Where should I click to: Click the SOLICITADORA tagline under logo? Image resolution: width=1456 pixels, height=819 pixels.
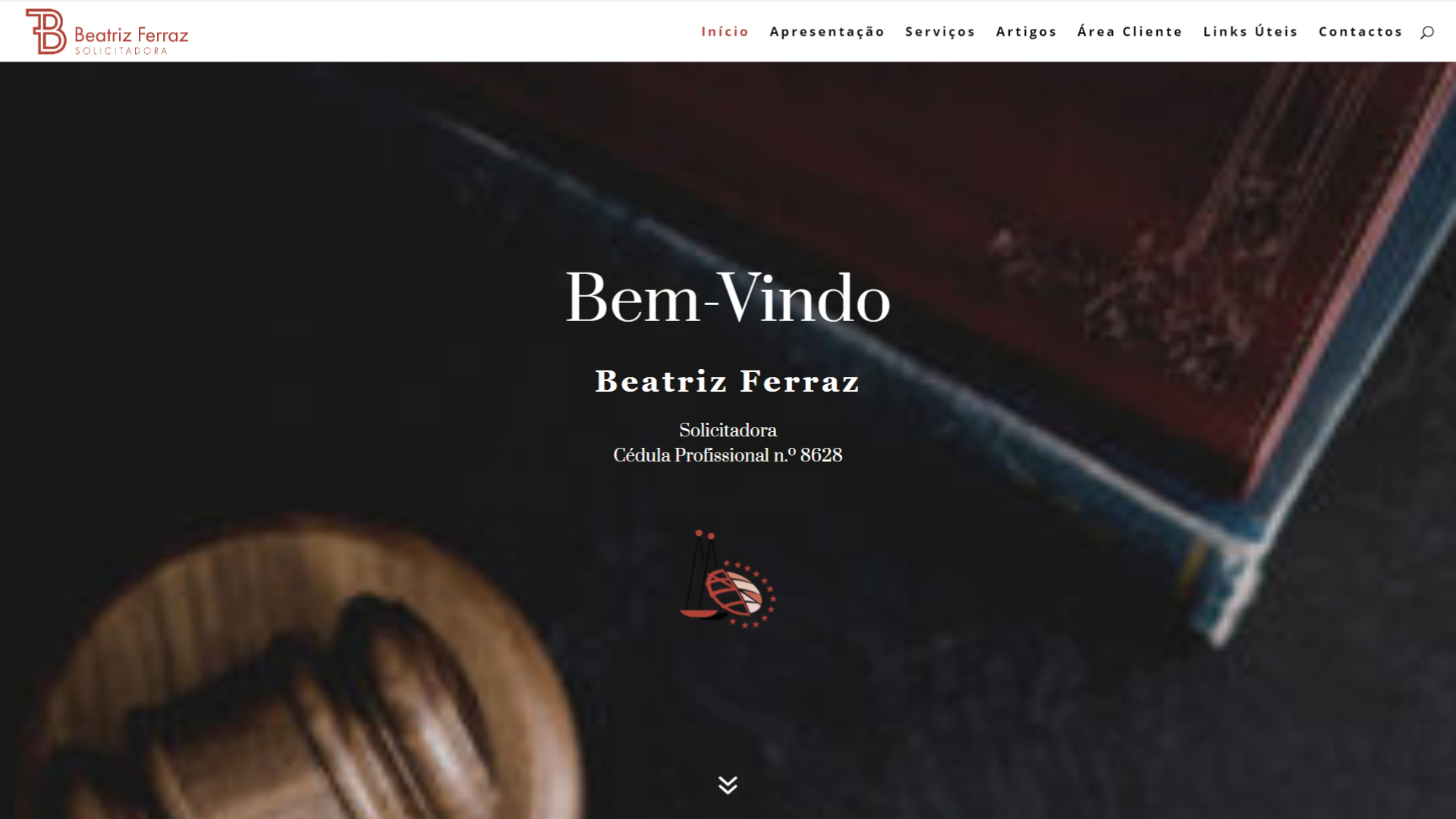121,51
